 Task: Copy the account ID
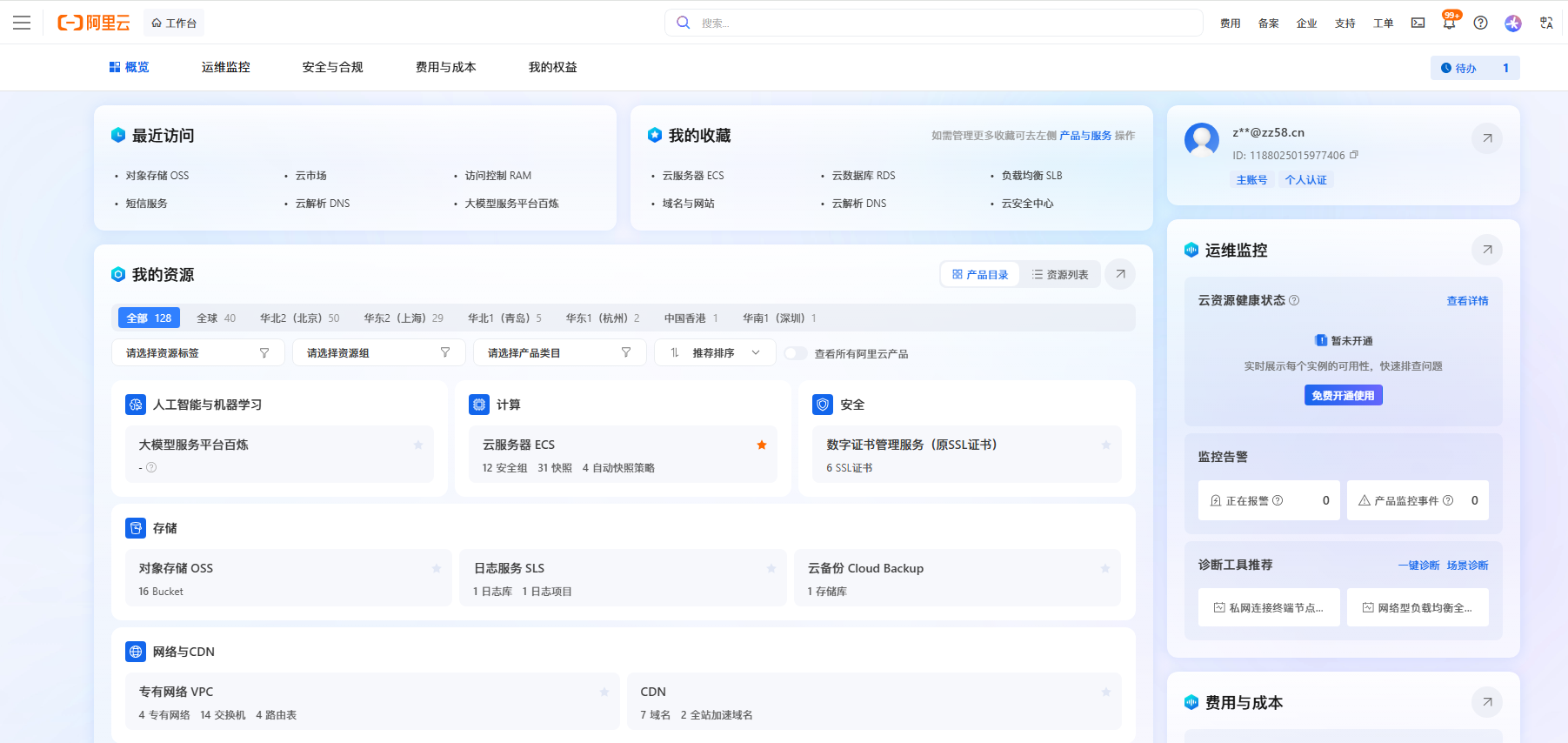click(1353, 155)
